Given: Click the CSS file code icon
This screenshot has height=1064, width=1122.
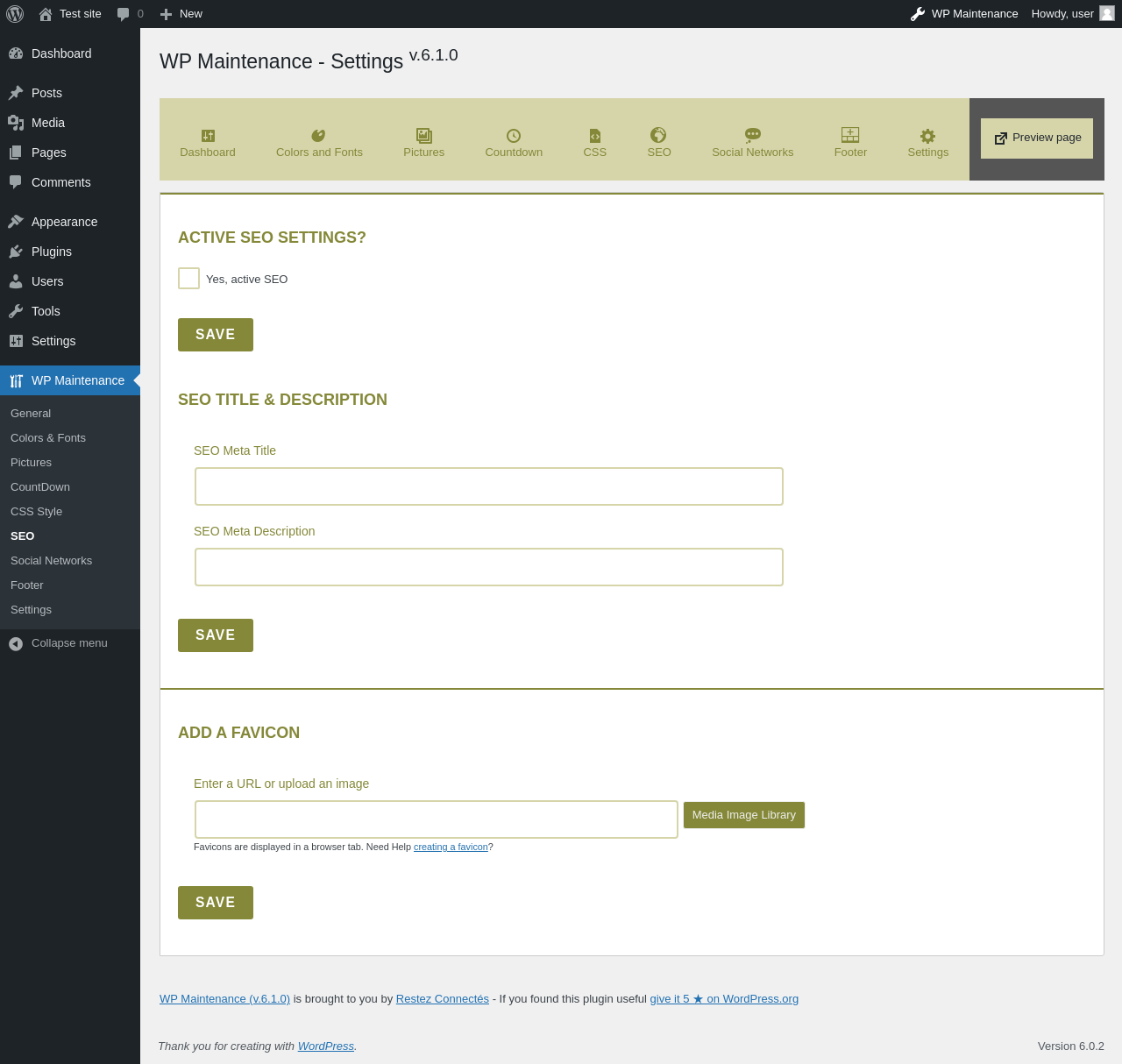Looking at the screenshot, I should click(x=595, y=136).
